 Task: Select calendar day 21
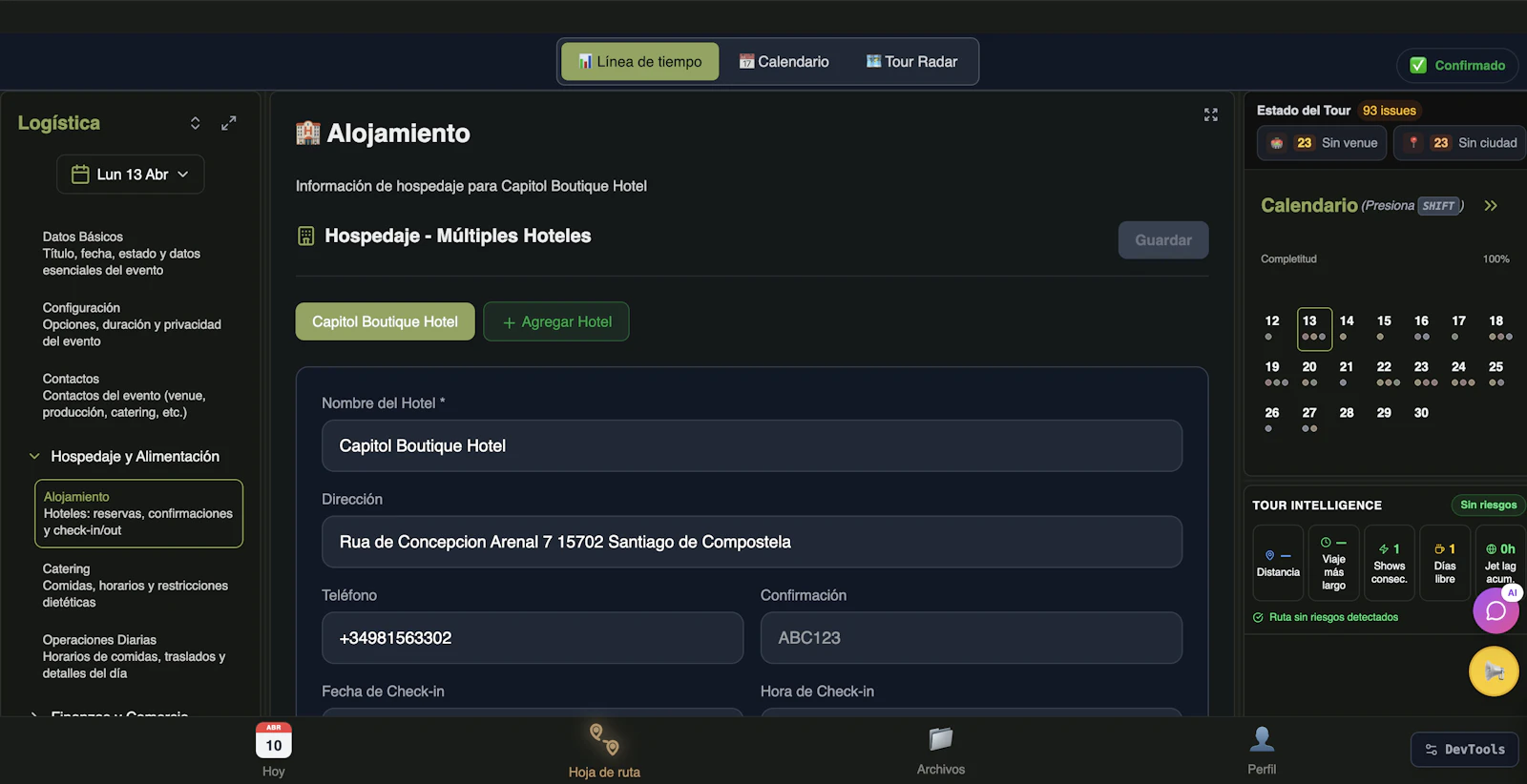[x=1347, y=374]
